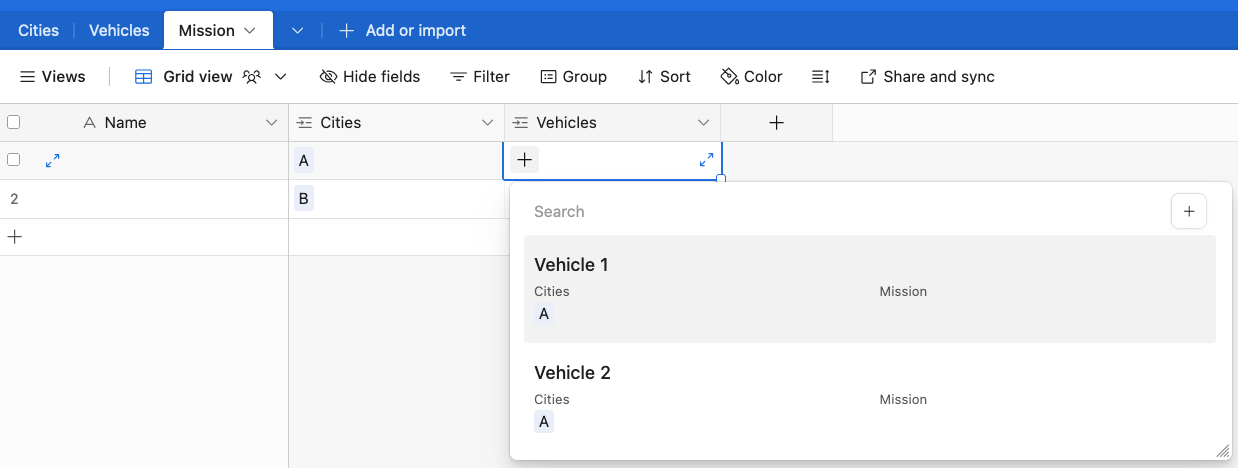Open the Mission tab dropdown chevron

coord(251,31)
